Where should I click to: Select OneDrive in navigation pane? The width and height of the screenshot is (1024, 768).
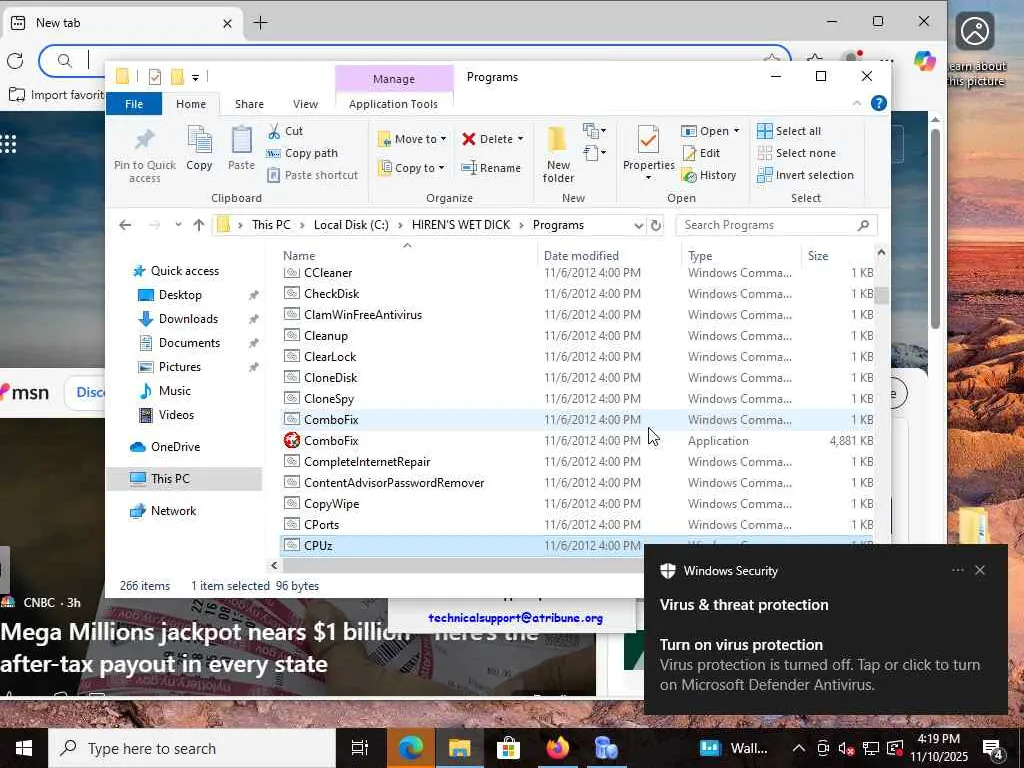175,447
